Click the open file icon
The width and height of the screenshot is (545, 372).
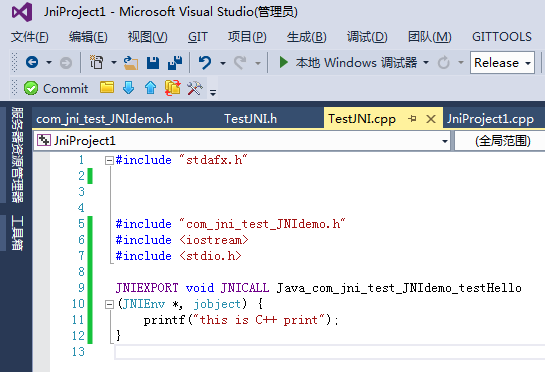click(x=131, y=63)
